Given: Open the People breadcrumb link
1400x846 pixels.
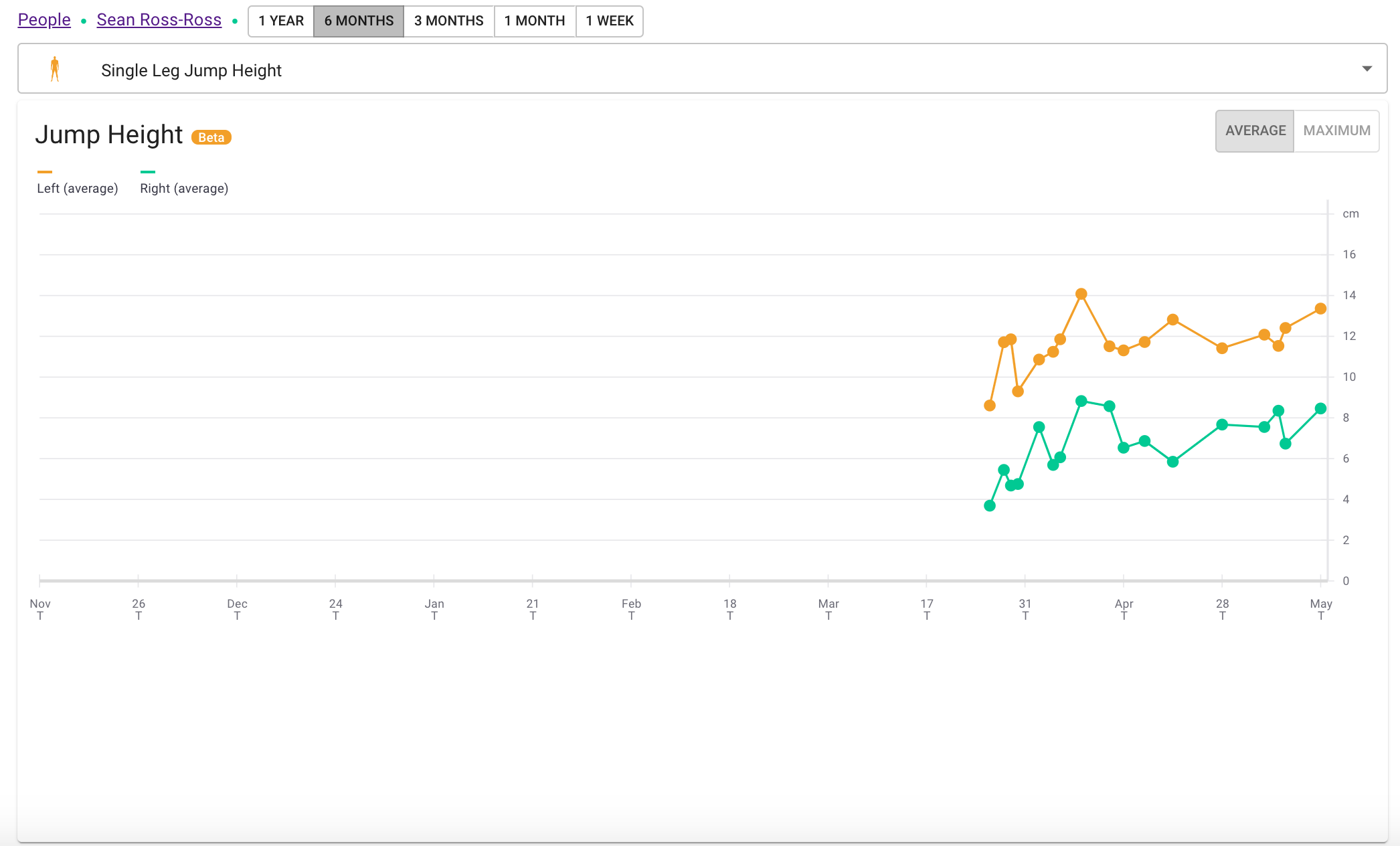Looking at the screenshot, I should pyautogui.click(x=44, y=20).
